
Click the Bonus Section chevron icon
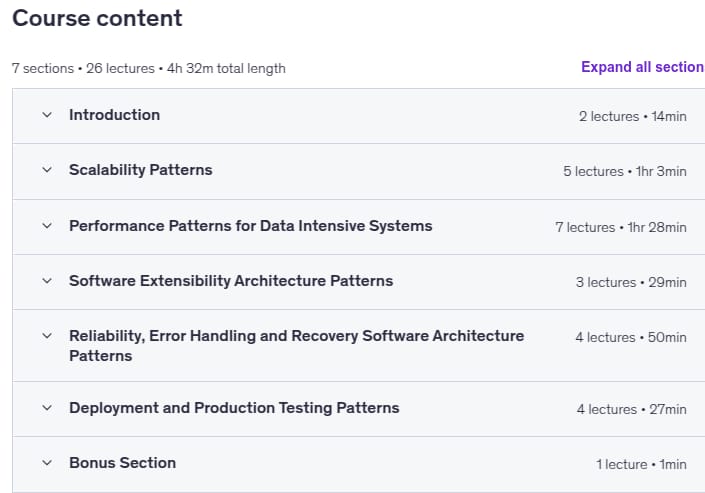coord(47,463)
